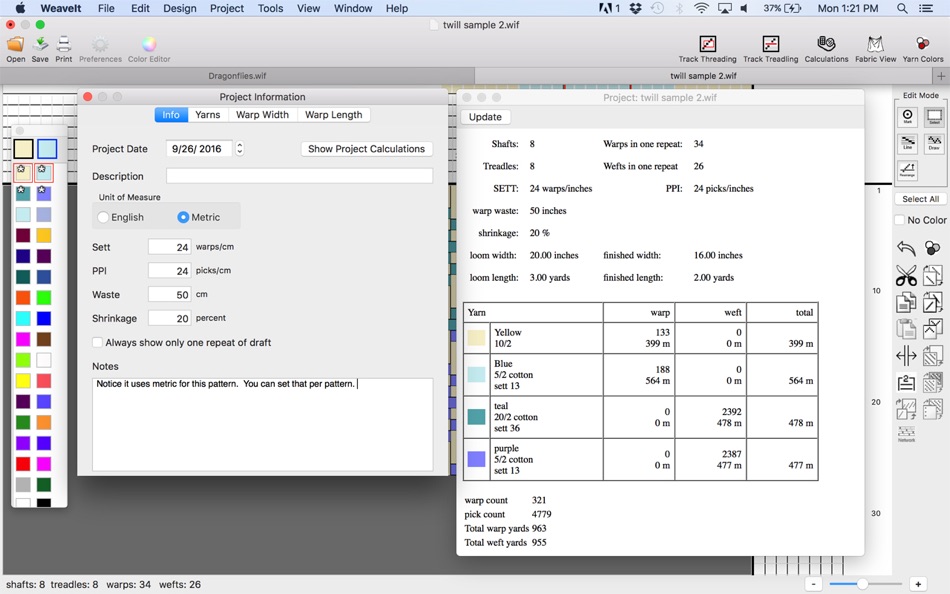The image size is (950, 594).
Task: Click the Project Date stepper arrows
Action: 240,148
